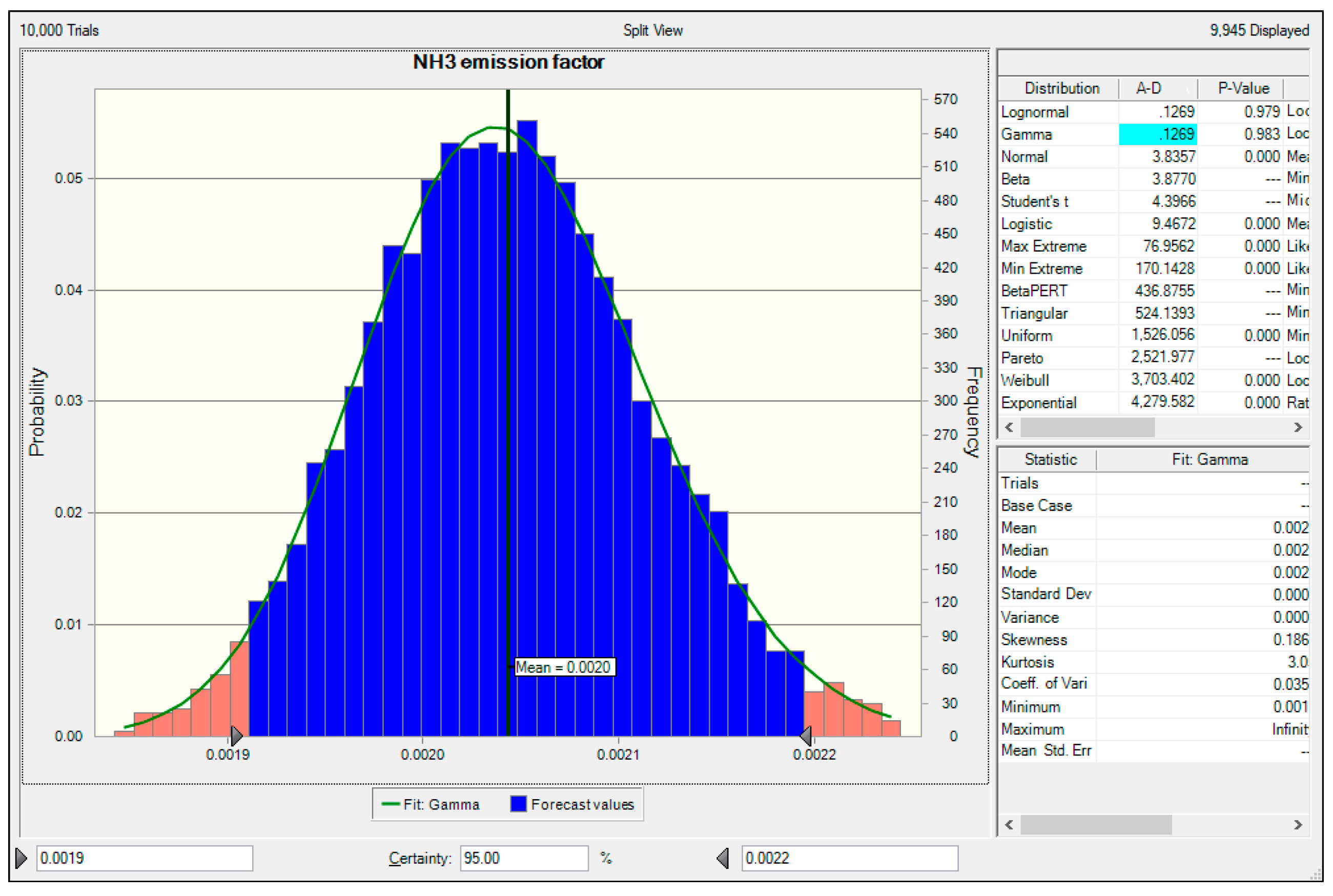Select the Normal distribution row
Image resolution: width=1333 pixels, height=896 pixels.
1024,156
